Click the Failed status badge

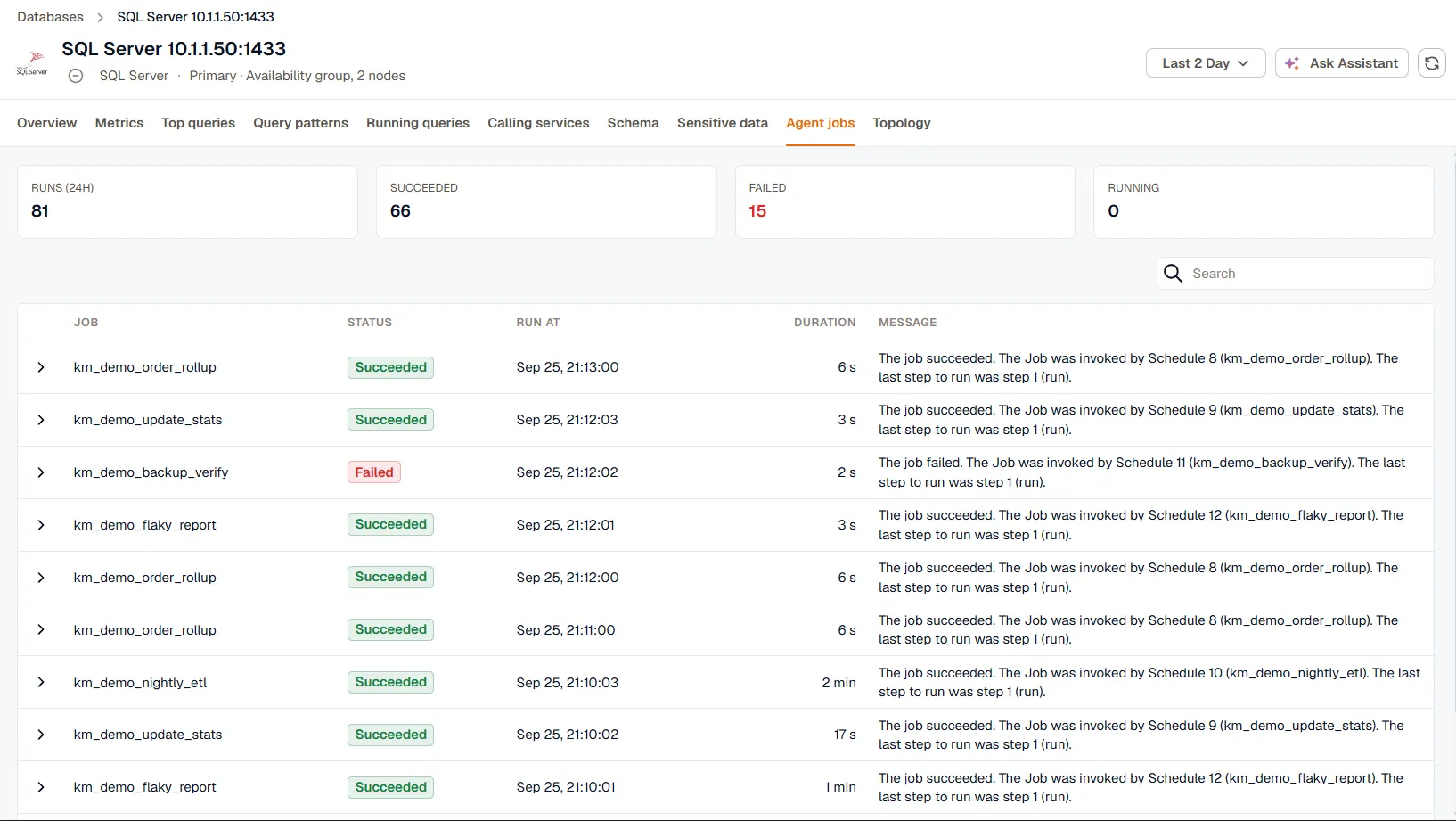click(x=374, y=472)
